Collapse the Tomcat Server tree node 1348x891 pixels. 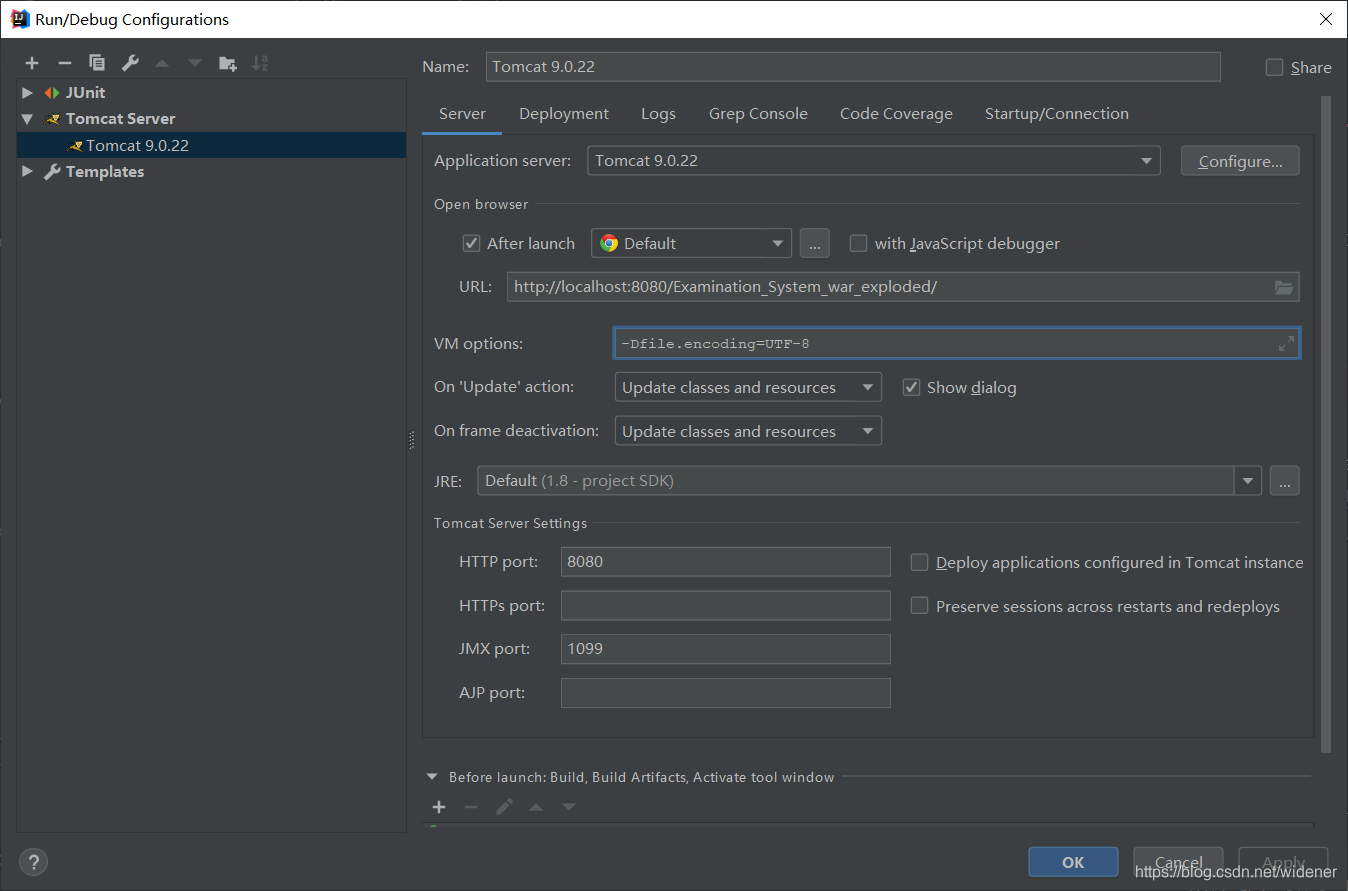coord(28,118)
